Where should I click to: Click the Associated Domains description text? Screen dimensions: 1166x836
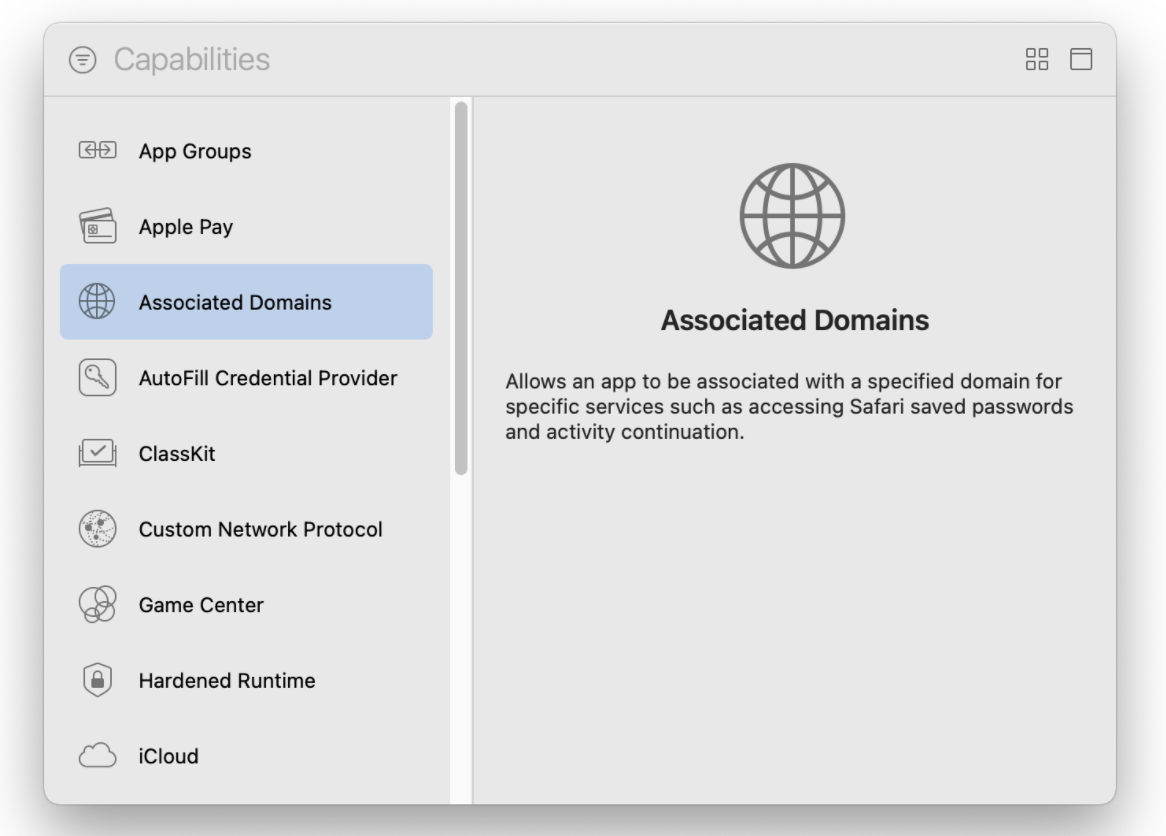click(x=789, y=407)
